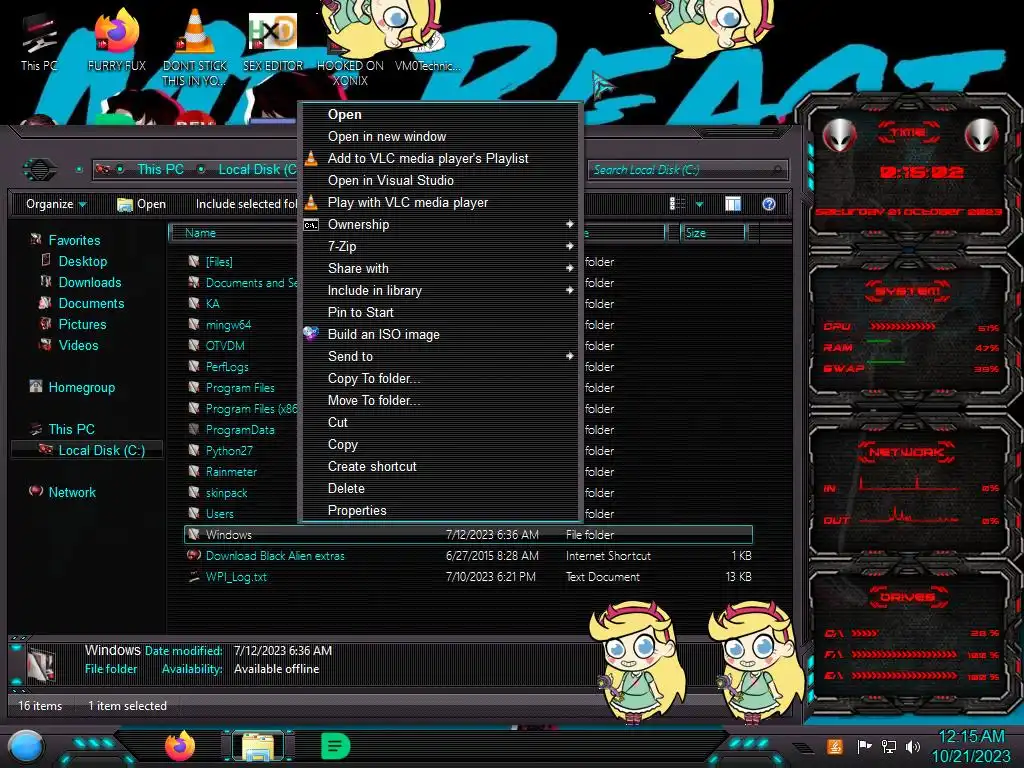Image resolution: width=1024 pixels, height=768 pixels.
Task: Select Download Black Alien extras shortcut
Action: pos(274,556)
